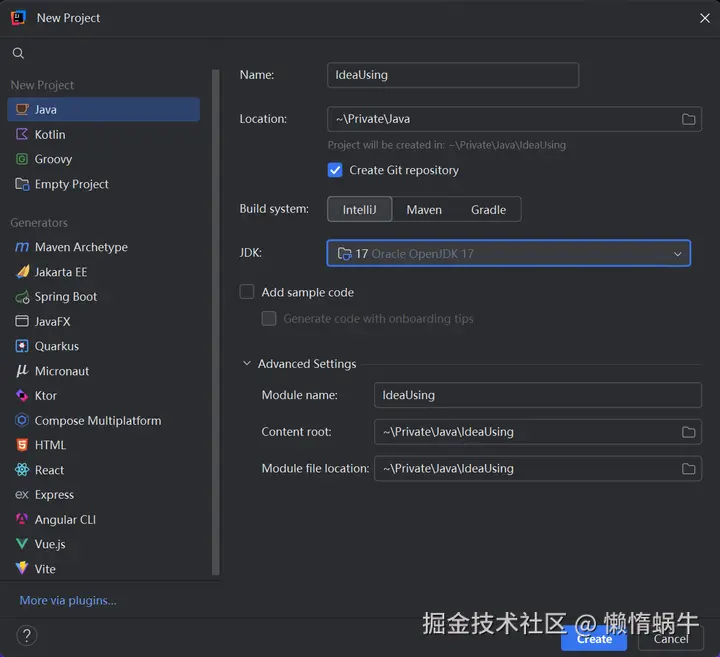Select Compose Multiplatform generator label

98,421
